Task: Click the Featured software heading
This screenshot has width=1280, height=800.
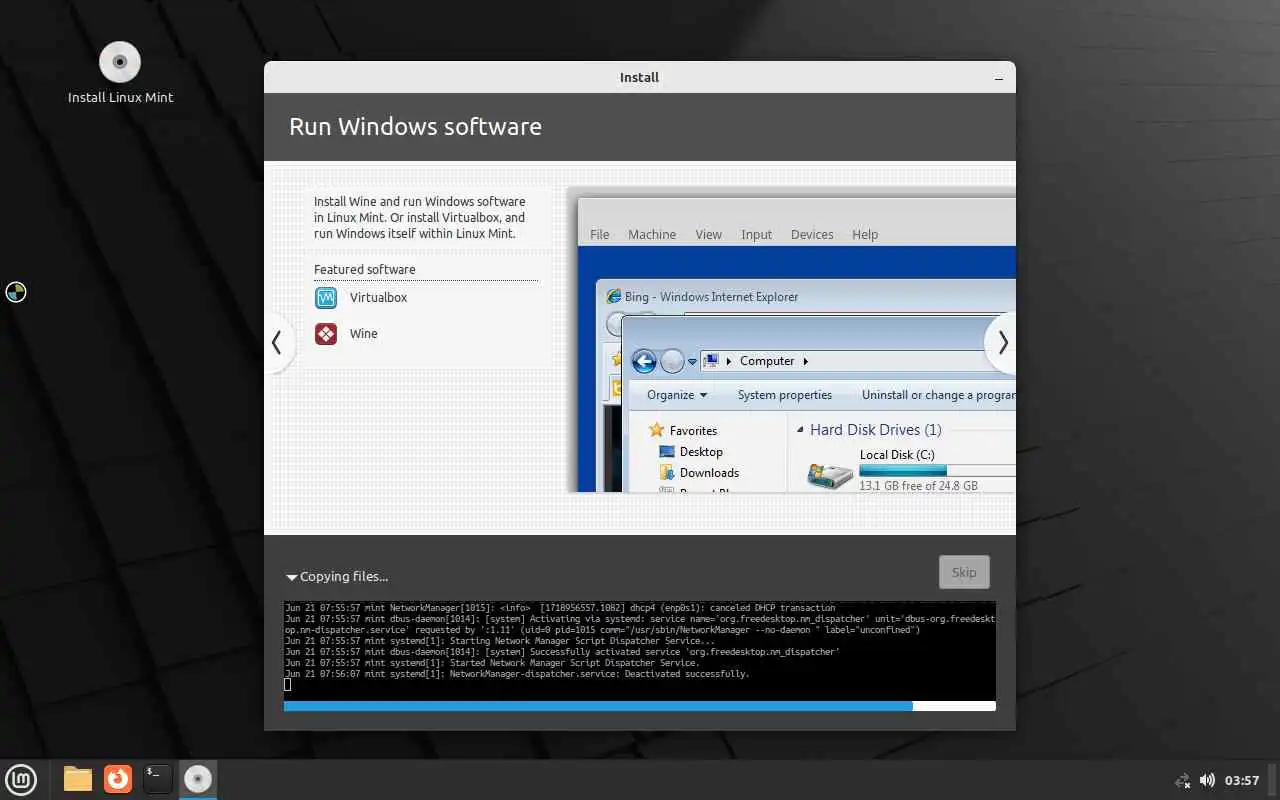Action: point(364,270)
